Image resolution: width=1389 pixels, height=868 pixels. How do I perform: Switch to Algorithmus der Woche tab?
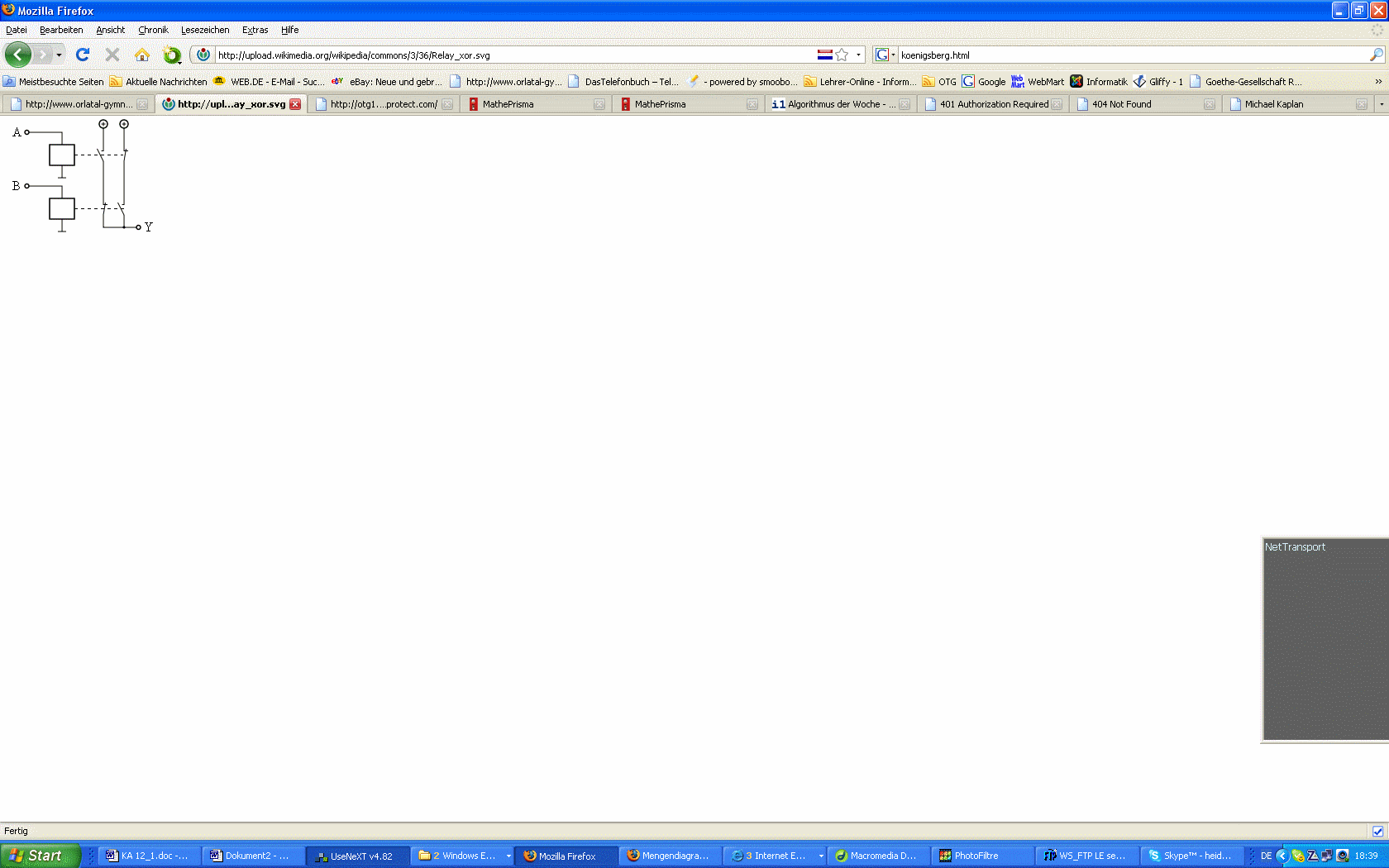(840, 104)
